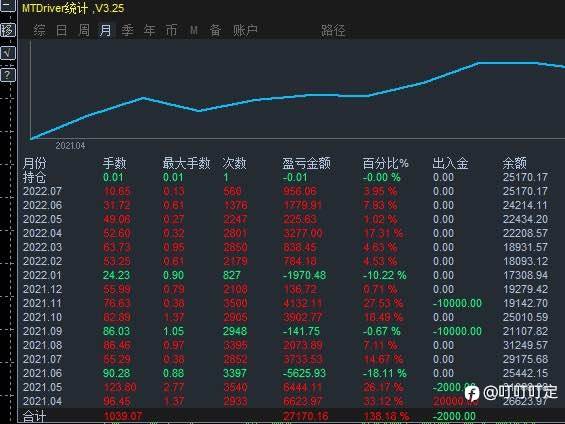Click the 移 move icon
The height and width of the screenshot is (424, 565).
(8, 30)
